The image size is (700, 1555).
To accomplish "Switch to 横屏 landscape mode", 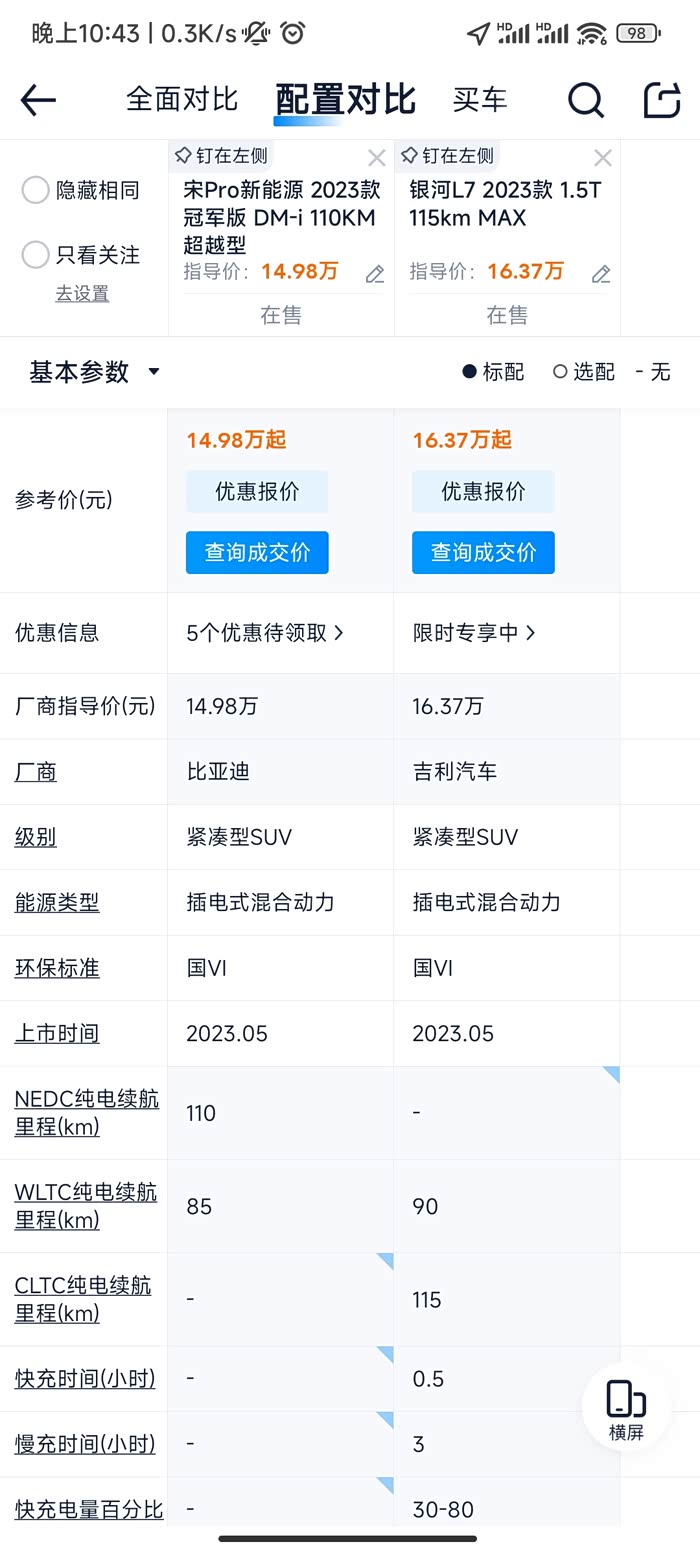I will click(x=627, y=1409).
